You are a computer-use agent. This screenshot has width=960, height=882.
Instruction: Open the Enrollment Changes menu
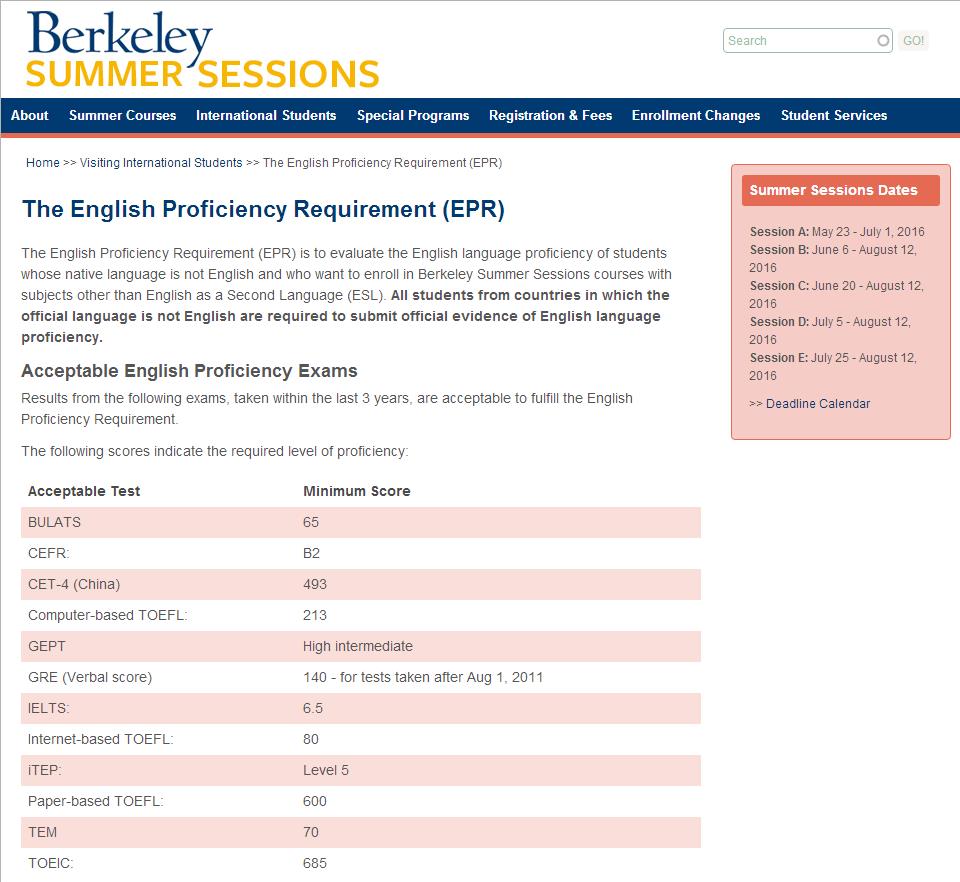696,115
